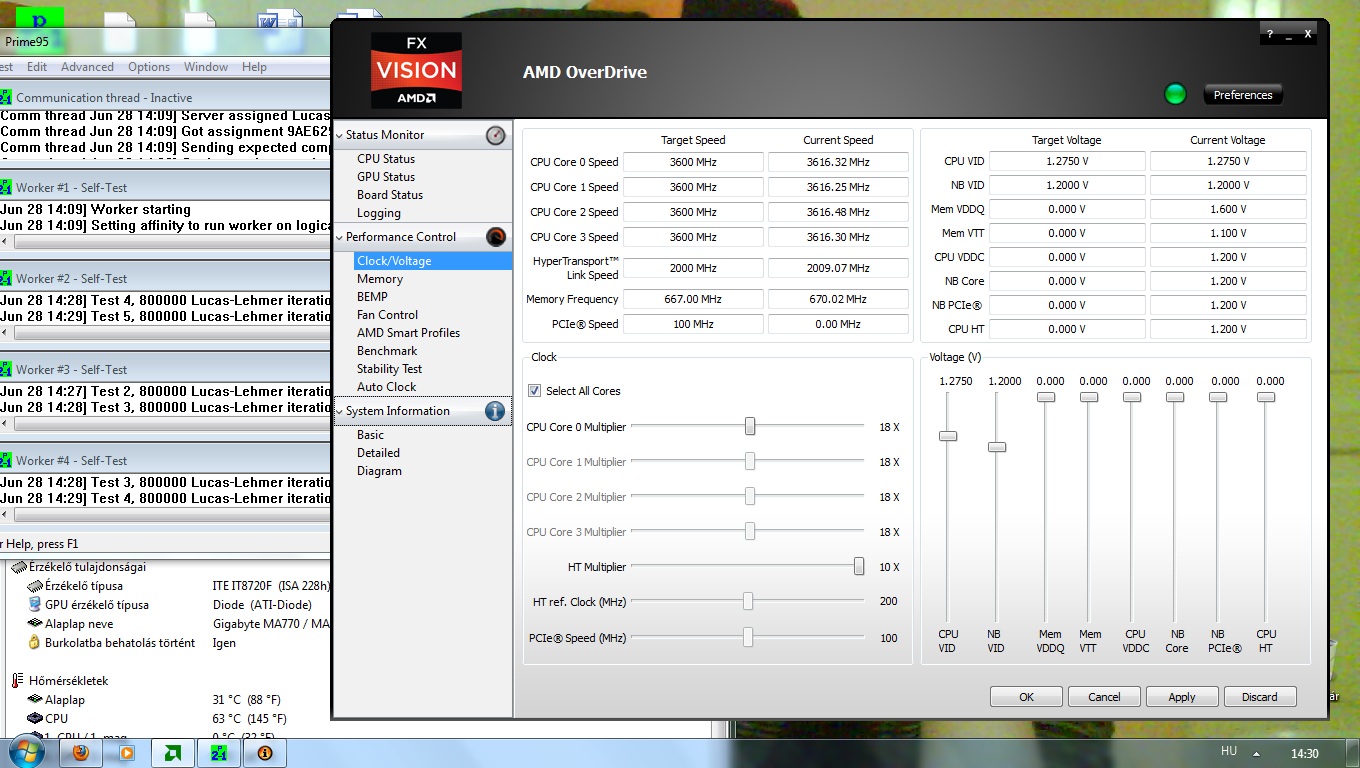This screenshot has width=1360, height=768.
Task: Open Firefox from the taskbar
Action: click(x=82, y=752)
